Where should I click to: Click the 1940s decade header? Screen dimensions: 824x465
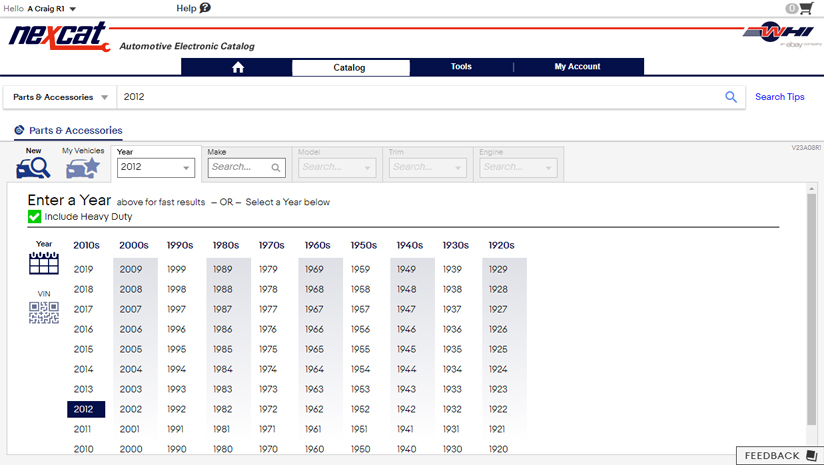pos(409,245)
